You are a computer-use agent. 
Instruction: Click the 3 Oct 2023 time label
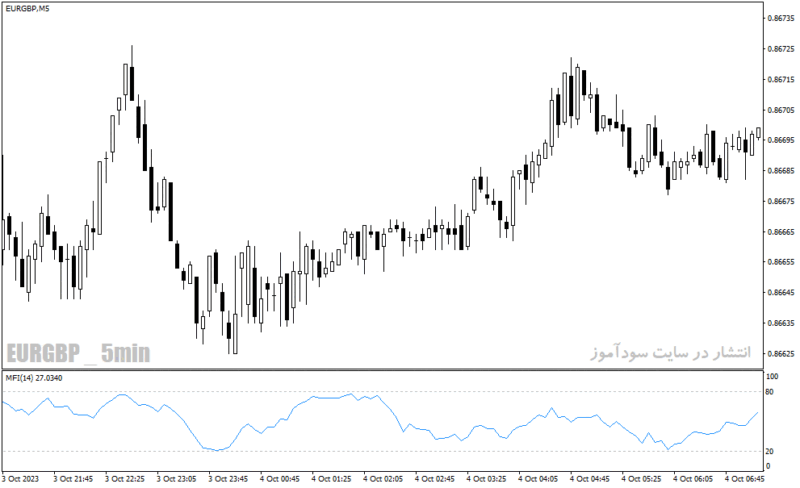(x=20, y=479)
